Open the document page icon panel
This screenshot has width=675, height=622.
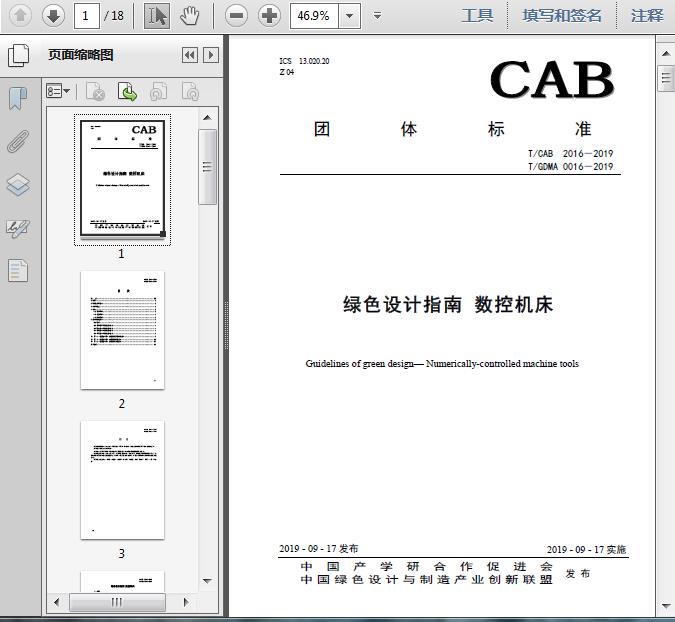[18, 270]
